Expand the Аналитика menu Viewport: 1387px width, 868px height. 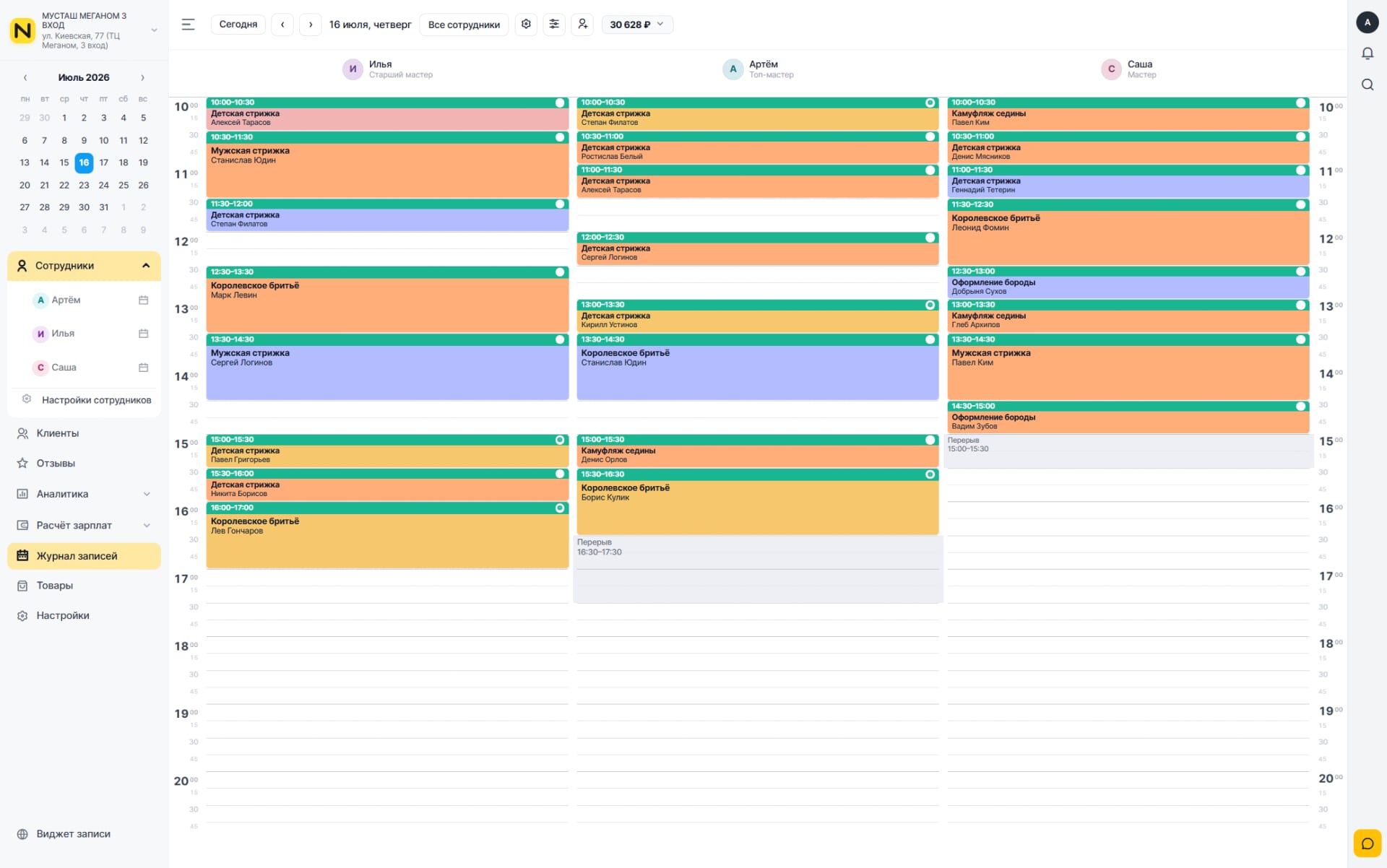(84, 494)
